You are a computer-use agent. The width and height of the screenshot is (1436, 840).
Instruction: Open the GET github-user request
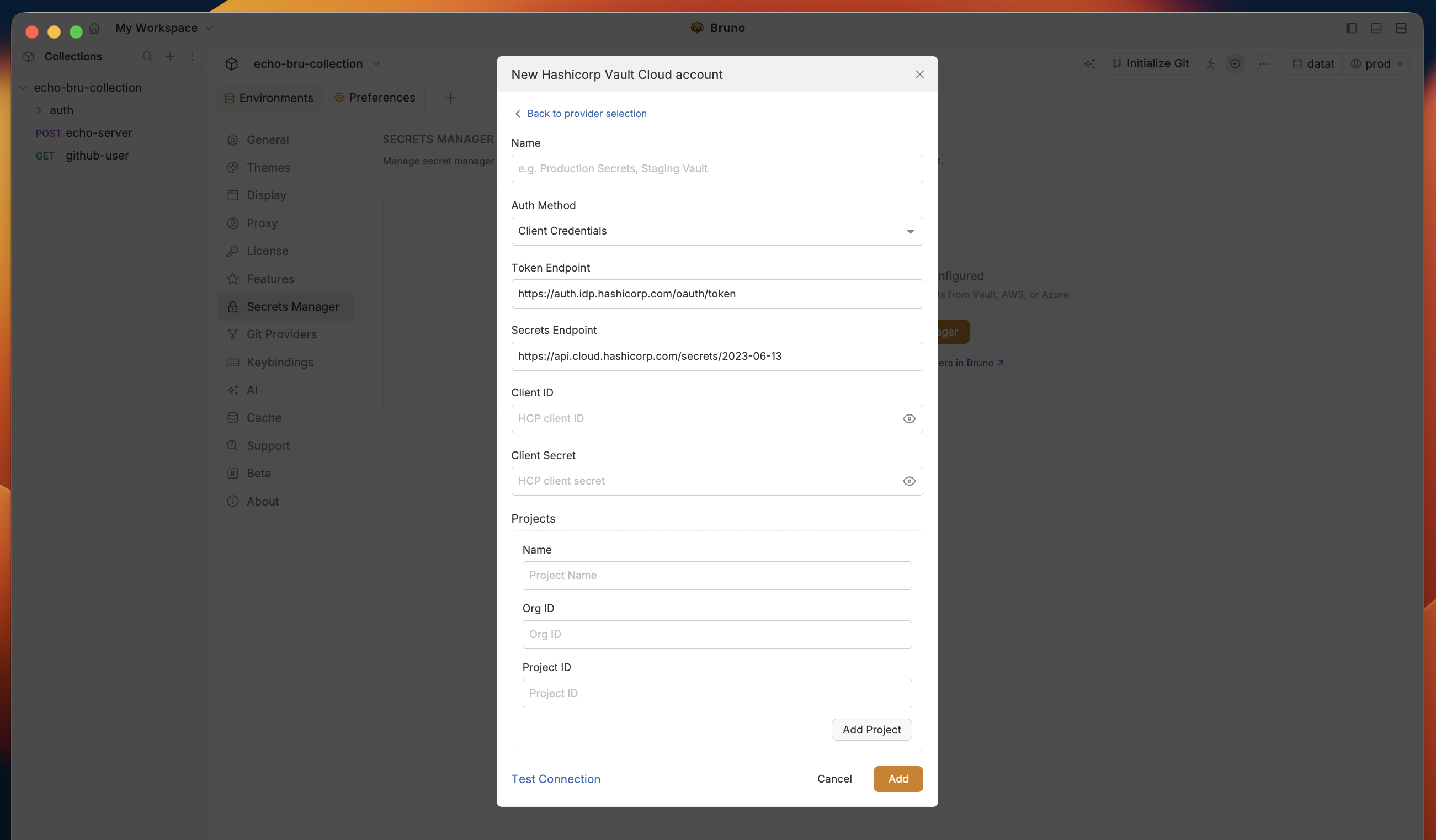(x=83, y=156)
